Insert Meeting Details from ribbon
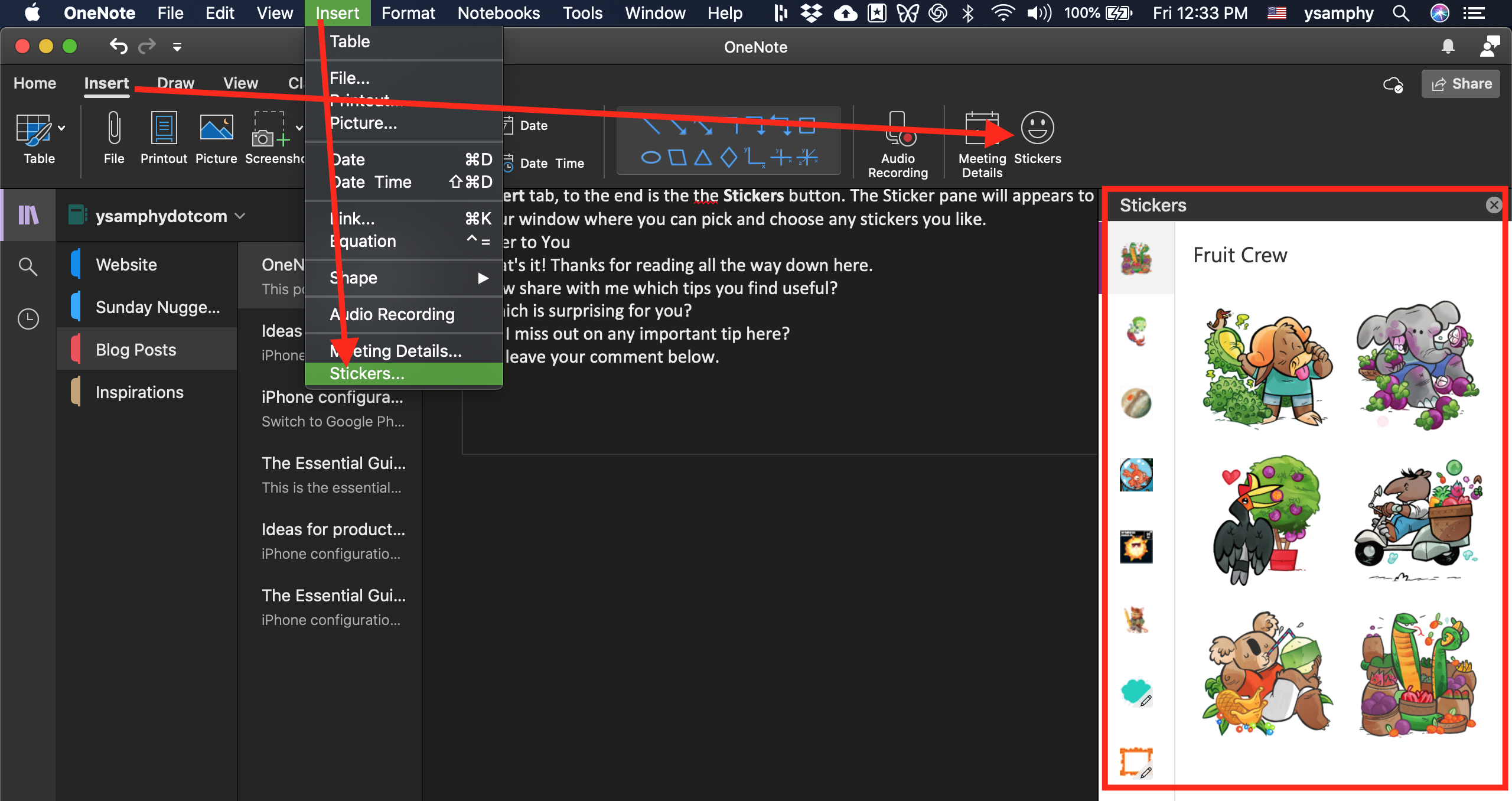Image resolution: width=1512 pixels, height=801 pixels. tap(982, 145)
